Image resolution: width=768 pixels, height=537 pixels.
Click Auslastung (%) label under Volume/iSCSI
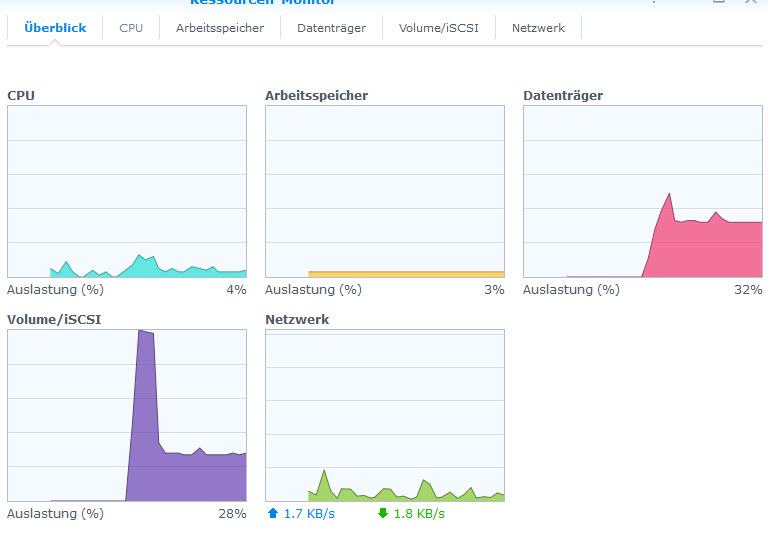click(55, 513)
